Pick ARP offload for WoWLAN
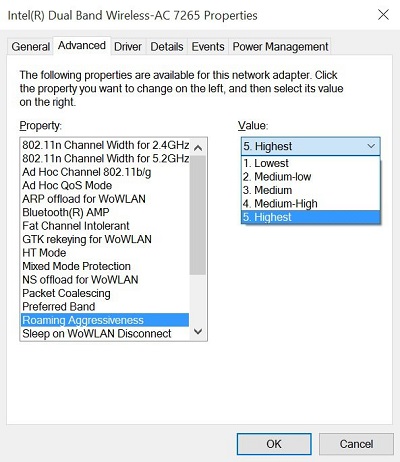The height and width of the screenshot is (462, 400). (105, 199)
